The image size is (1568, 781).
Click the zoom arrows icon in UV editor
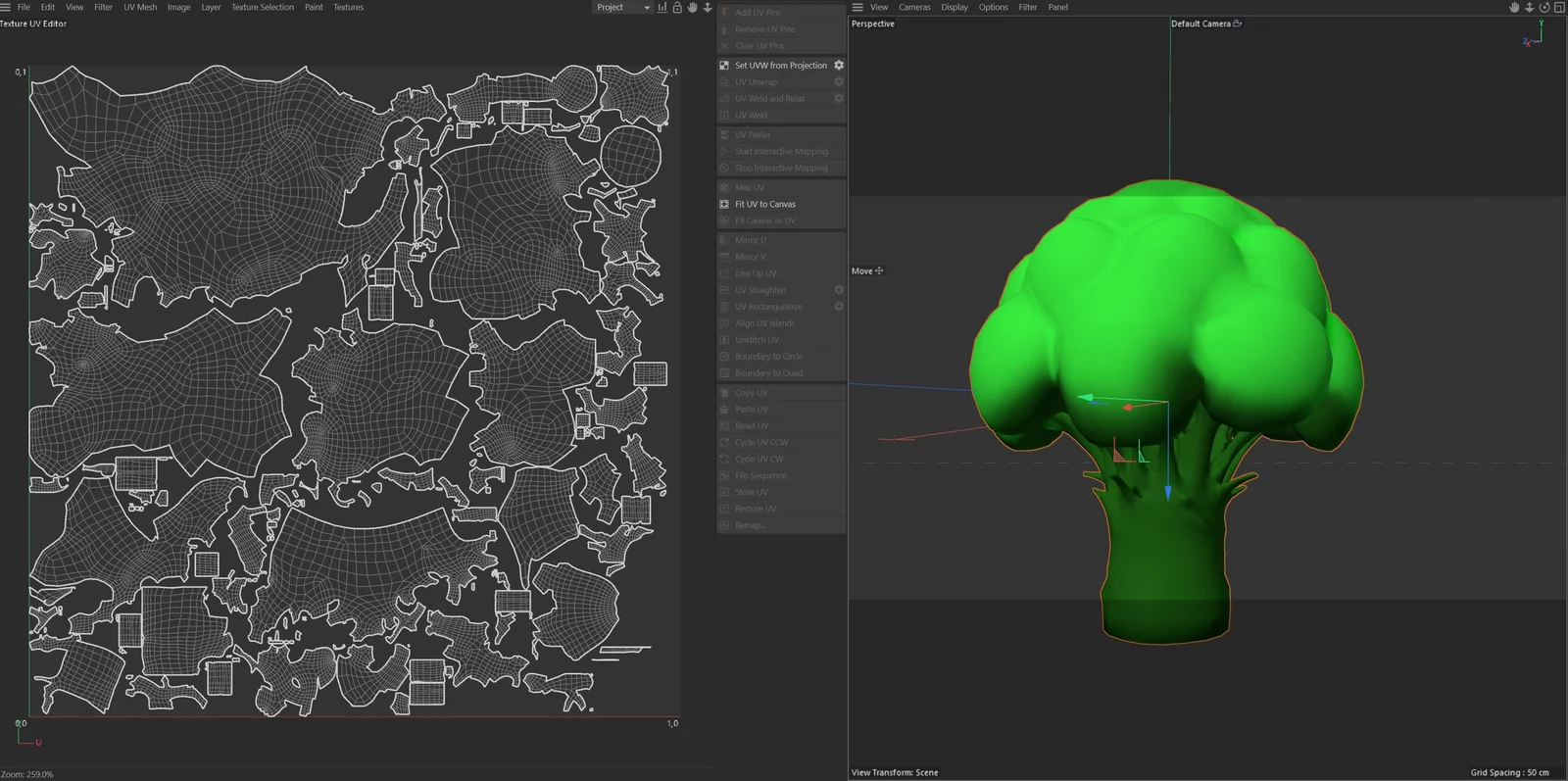coord(708,7)
